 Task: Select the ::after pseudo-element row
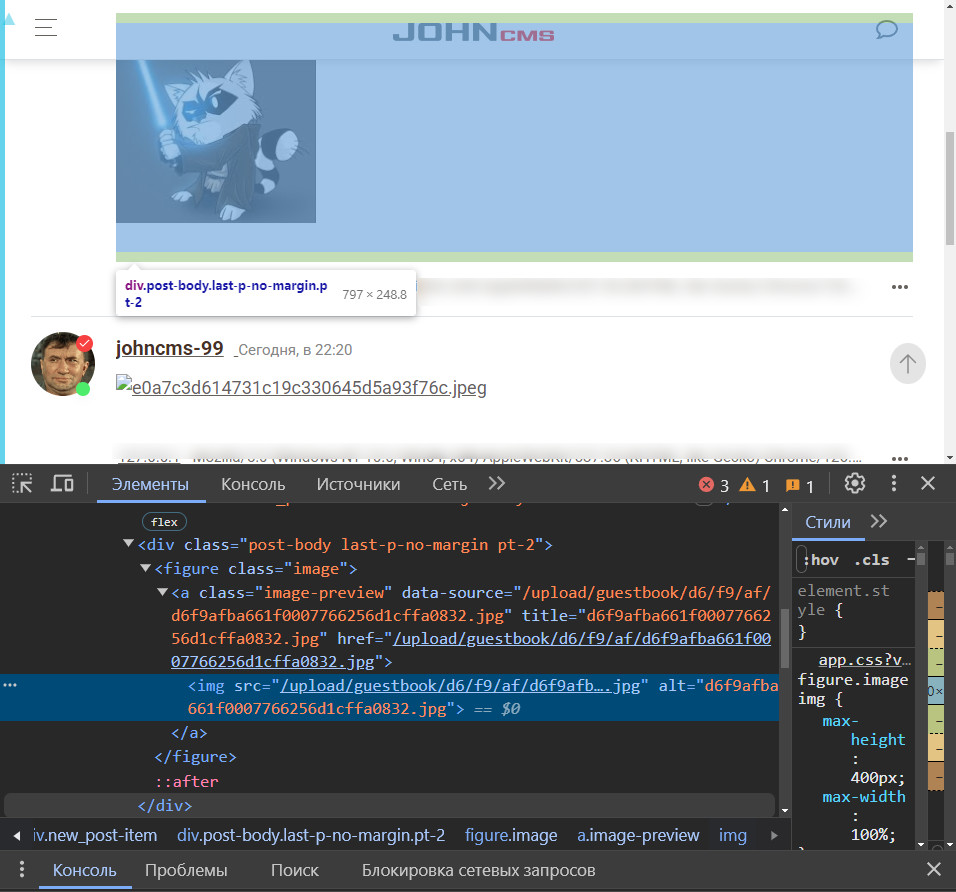(187, 782)
